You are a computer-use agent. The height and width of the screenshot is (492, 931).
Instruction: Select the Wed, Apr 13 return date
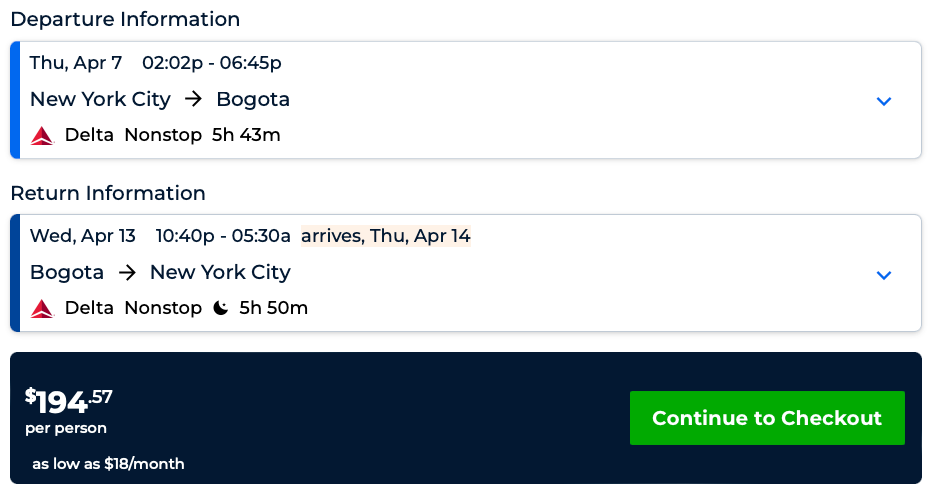coord(83,236)
